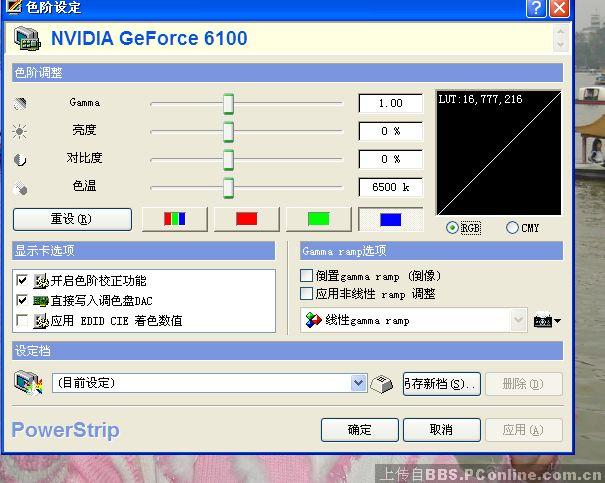Click the contrast value field next to 对比度

pyautogui.click(x=390, y=159)
